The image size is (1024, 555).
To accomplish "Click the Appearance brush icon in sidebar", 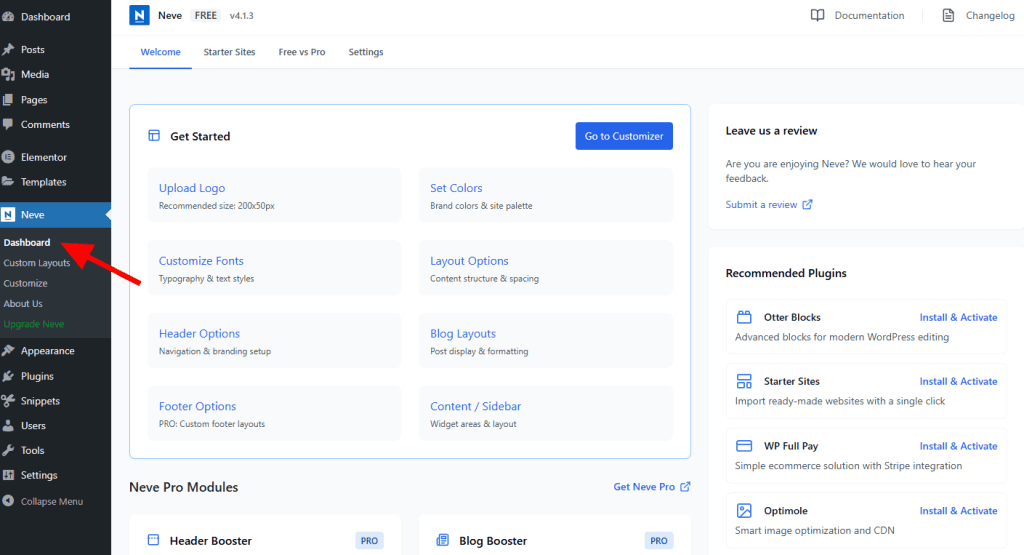I will point(8,351).
